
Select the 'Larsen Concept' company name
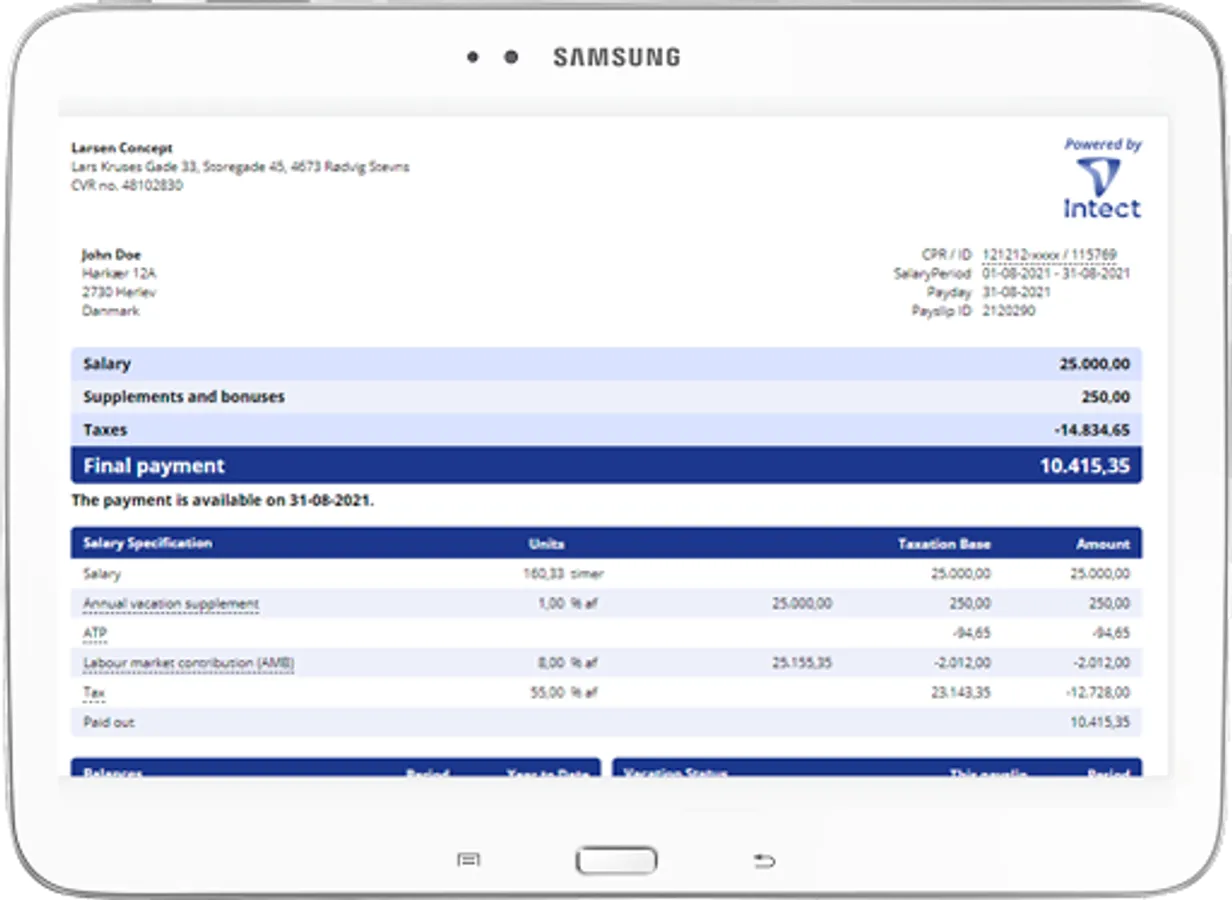pyautogui.click(x=122, y=148)
